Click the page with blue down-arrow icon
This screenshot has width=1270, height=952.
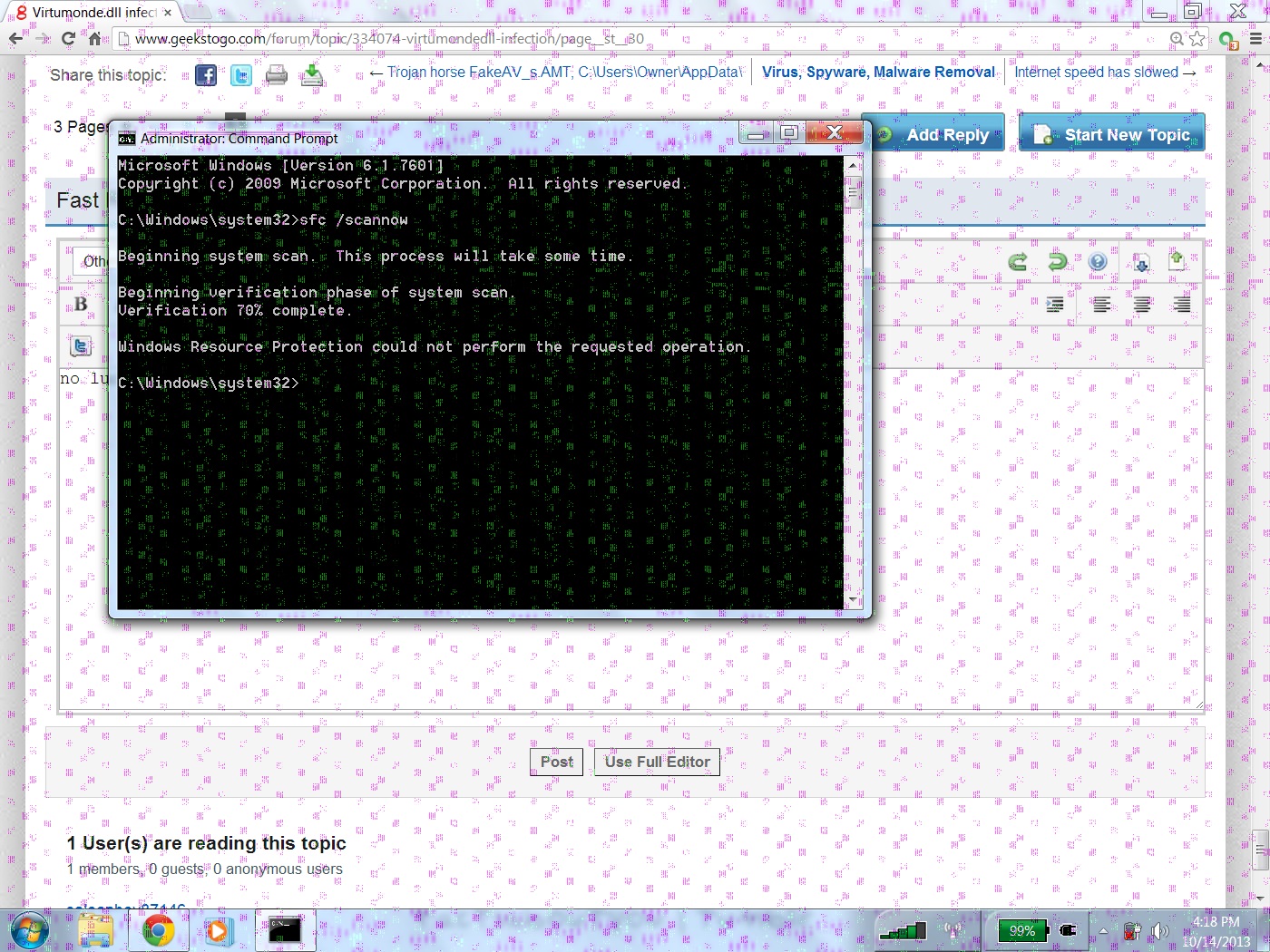point(1140,262)
